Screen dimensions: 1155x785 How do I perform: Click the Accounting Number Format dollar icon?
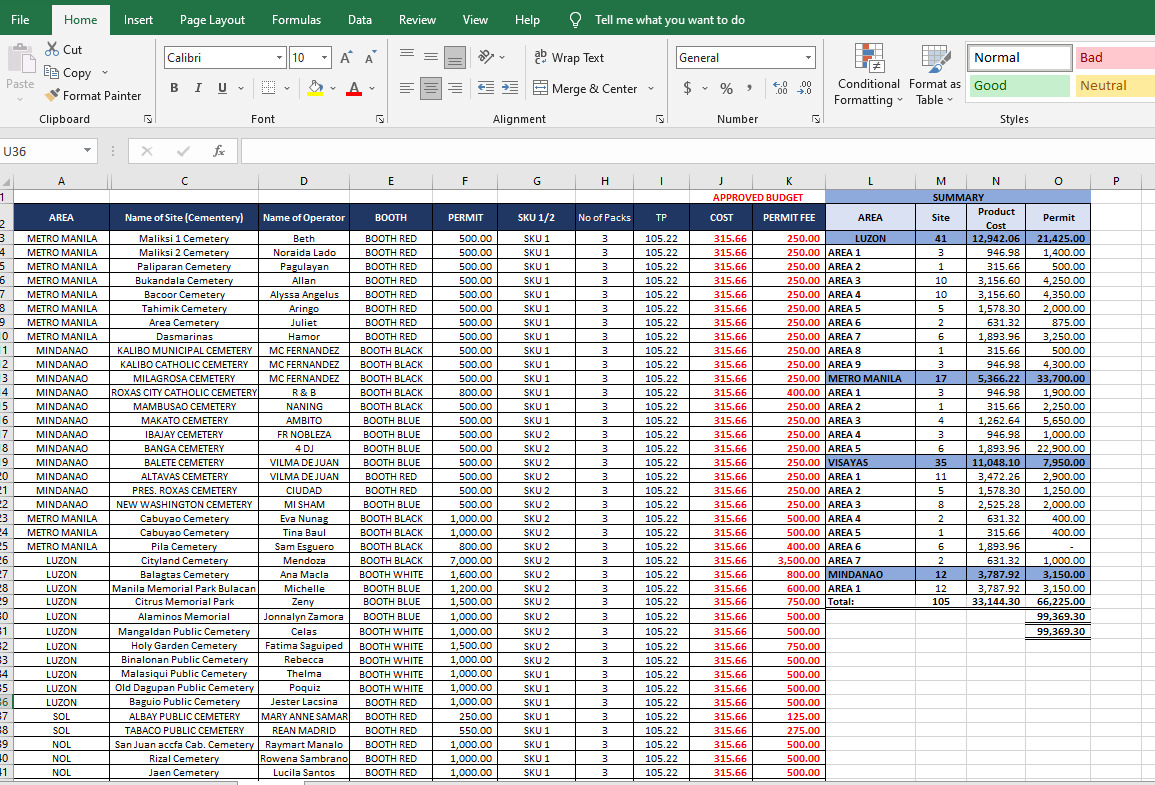pyautogui.click(x=687, y=88)
